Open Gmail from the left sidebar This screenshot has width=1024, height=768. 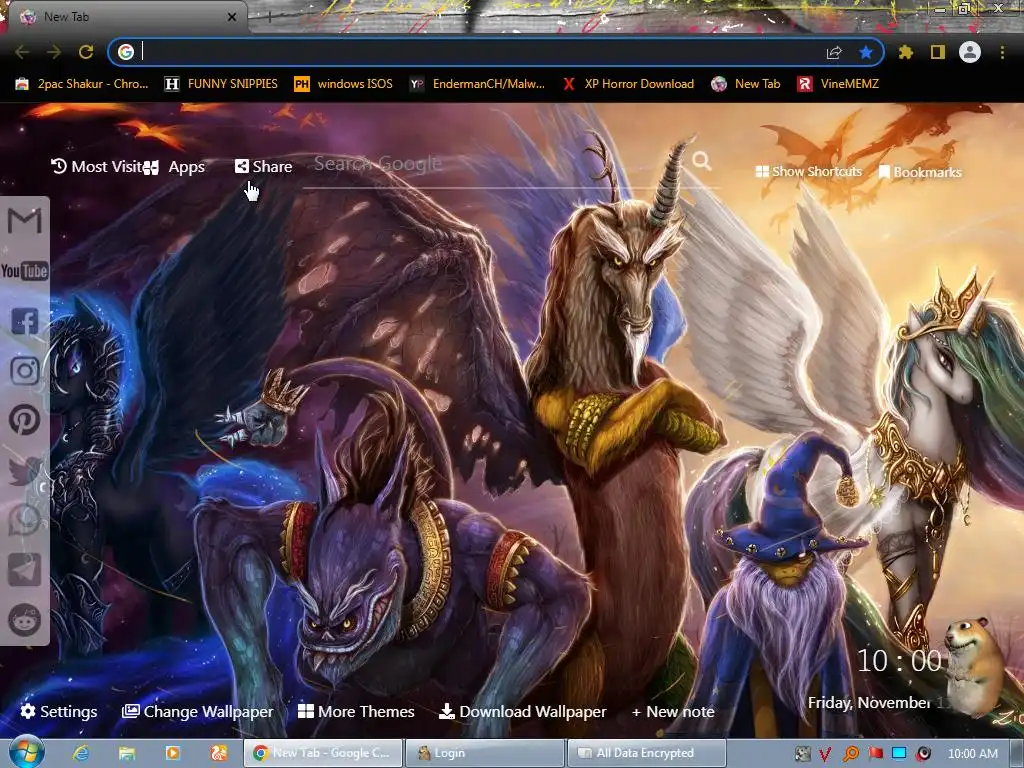[x=24, y=221]
